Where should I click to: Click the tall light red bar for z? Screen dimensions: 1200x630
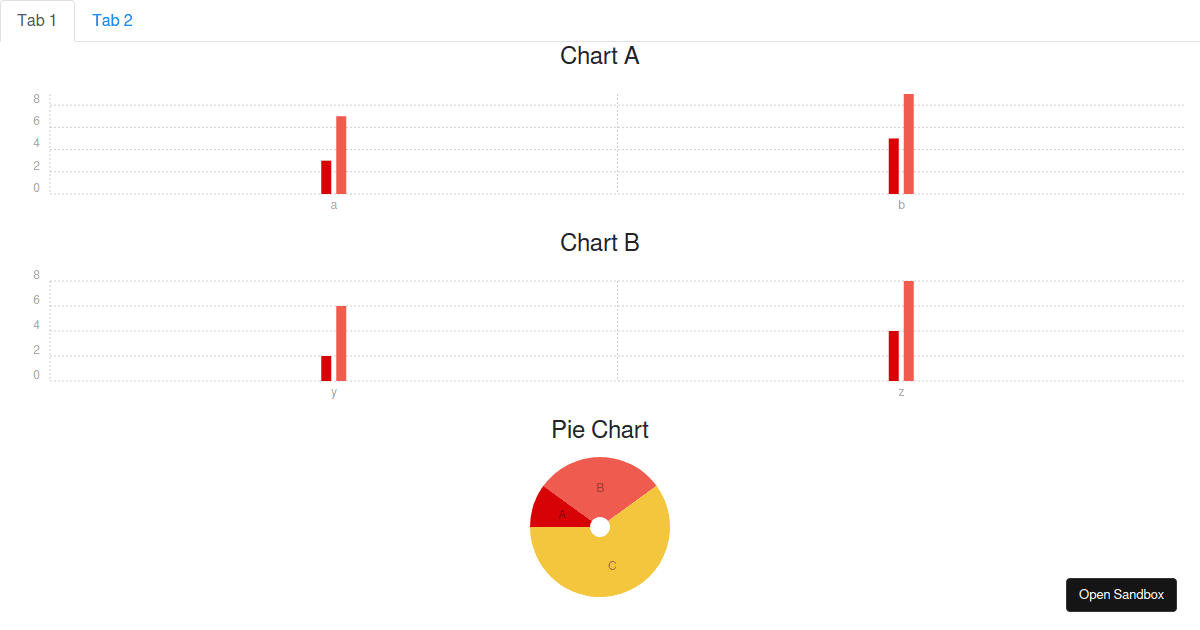909,331
